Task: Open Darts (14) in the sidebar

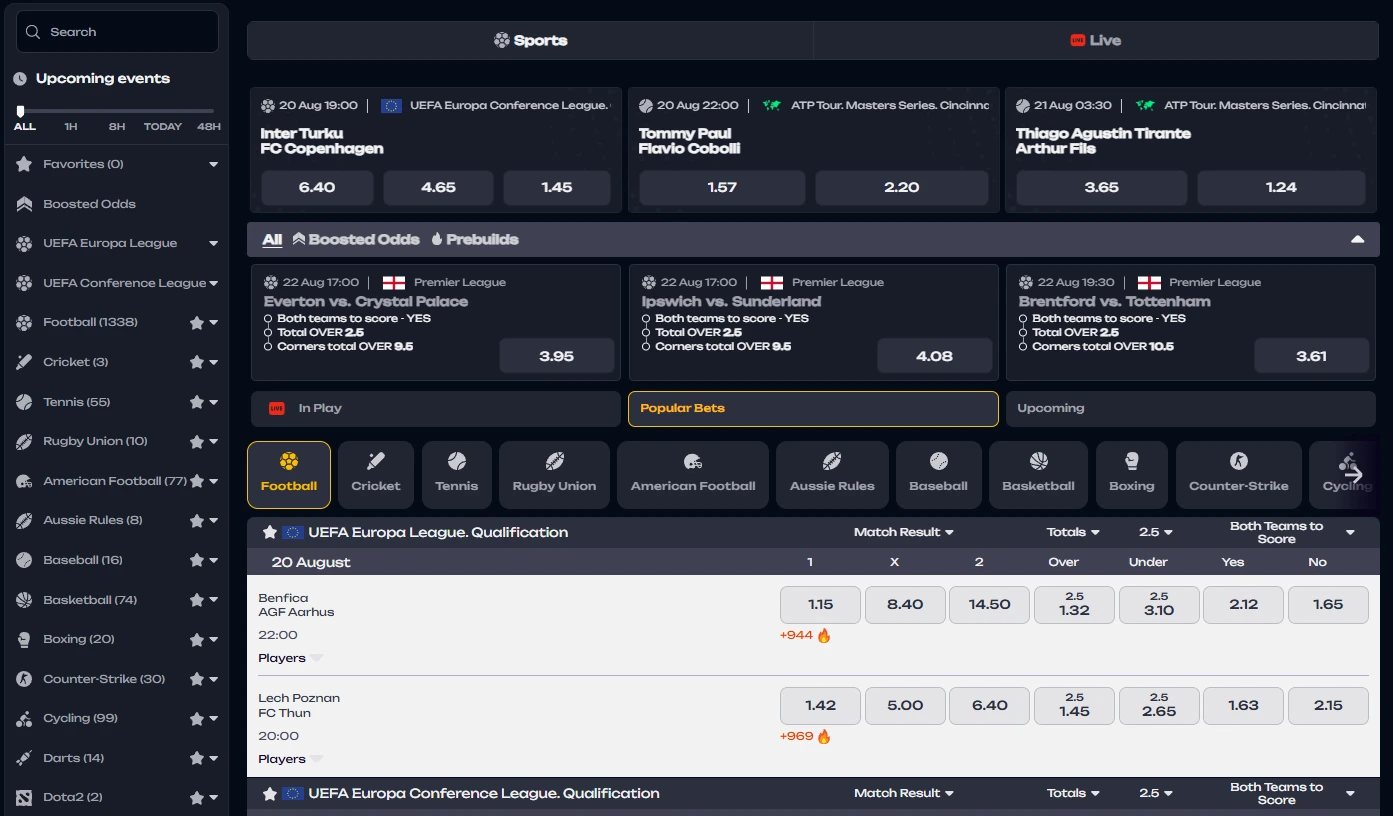Action: [73, 758]
